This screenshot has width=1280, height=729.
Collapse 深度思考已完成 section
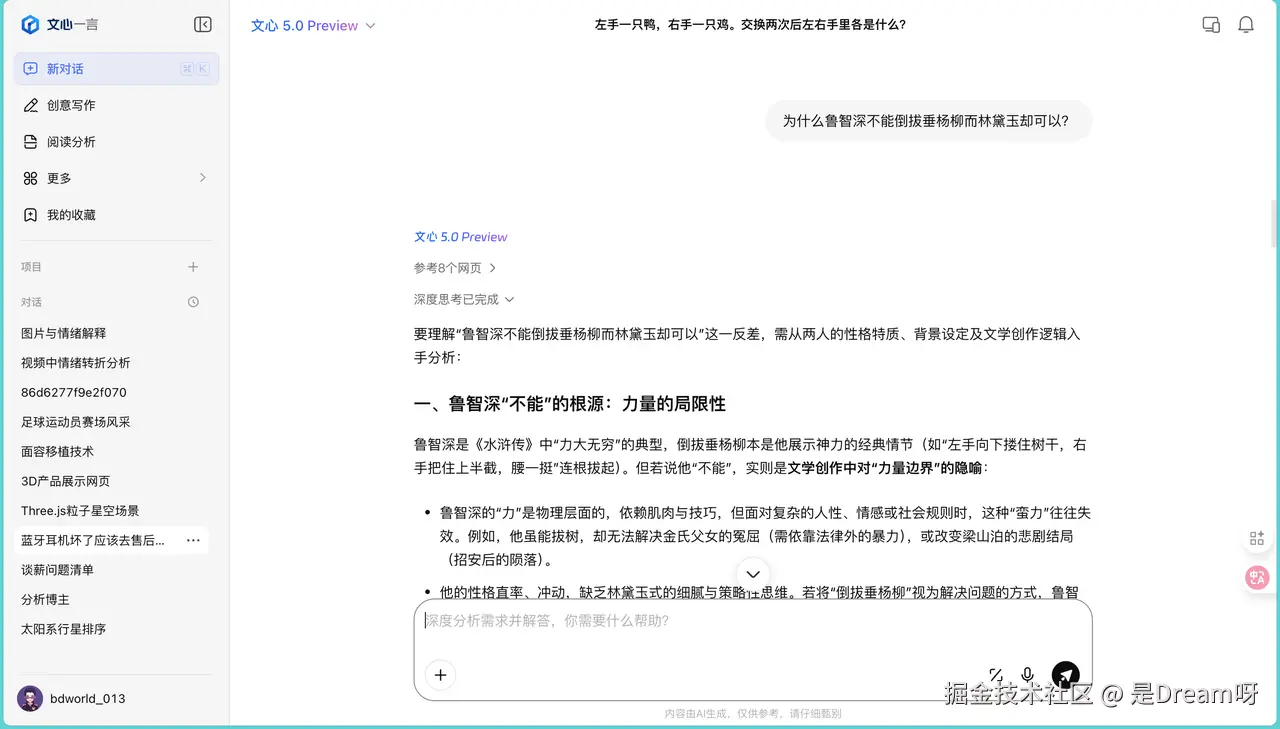pos(464,299)
